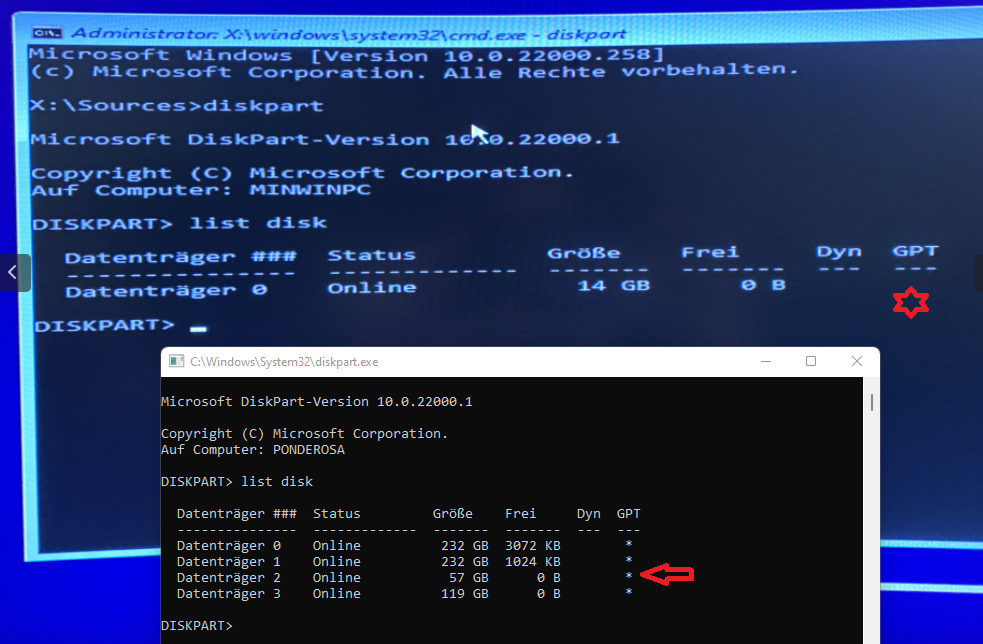Click the '57 GB' size value
Viewport: 983px width, 644px height.
pyautogui.click(x=468, y=578)
